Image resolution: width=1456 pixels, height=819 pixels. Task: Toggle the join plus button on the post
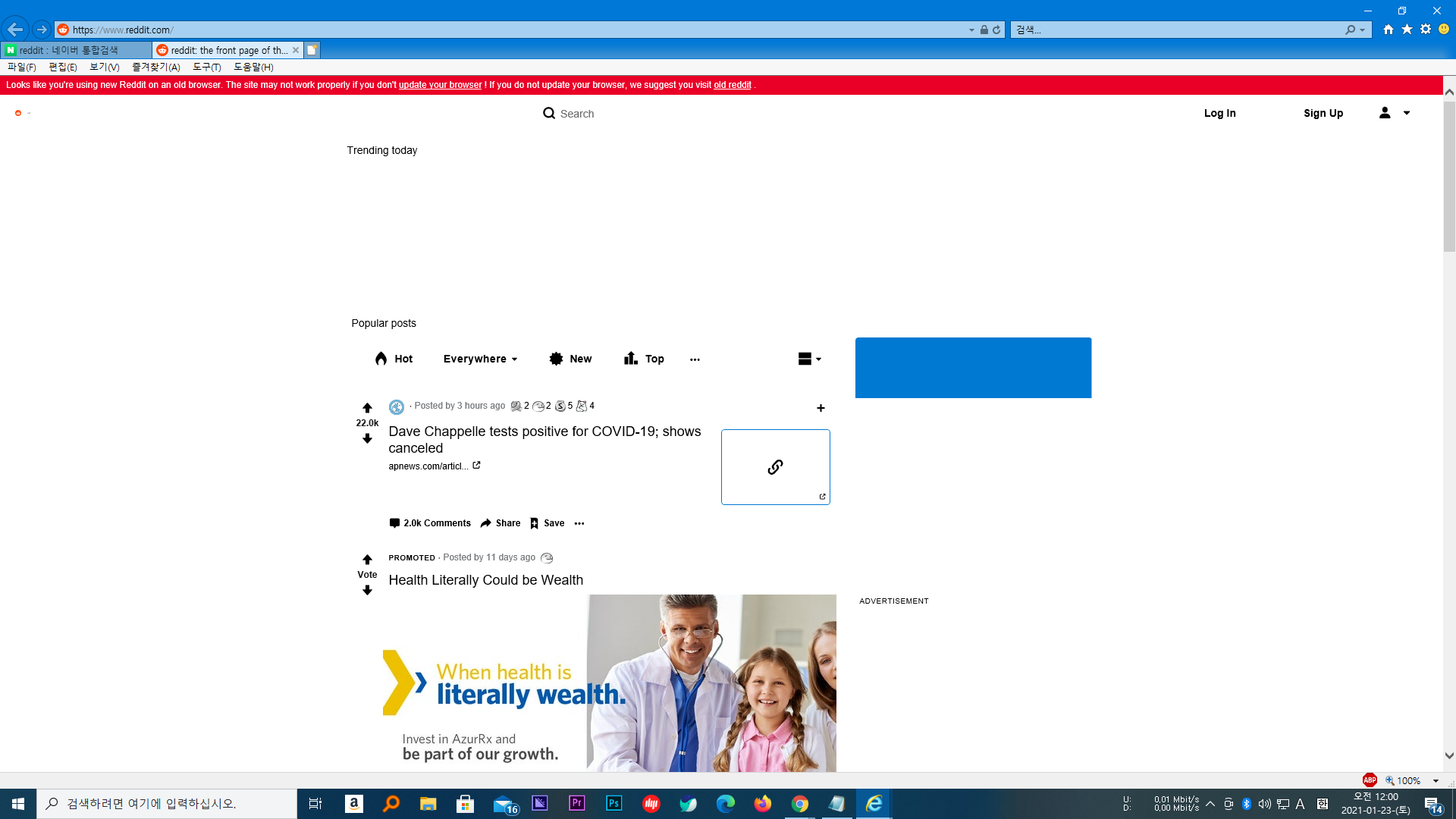(x=821, y=408)
